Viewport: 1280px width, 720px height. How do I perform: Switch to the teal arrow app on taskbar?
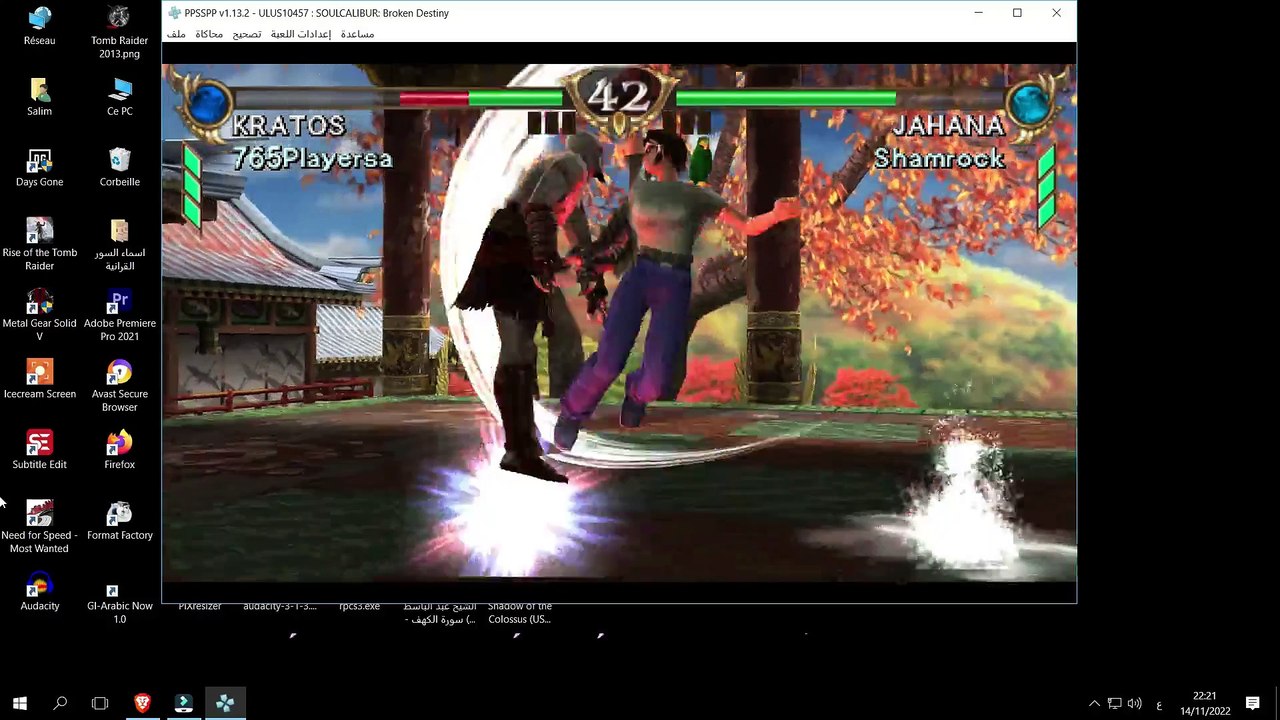tap(184, 704)
